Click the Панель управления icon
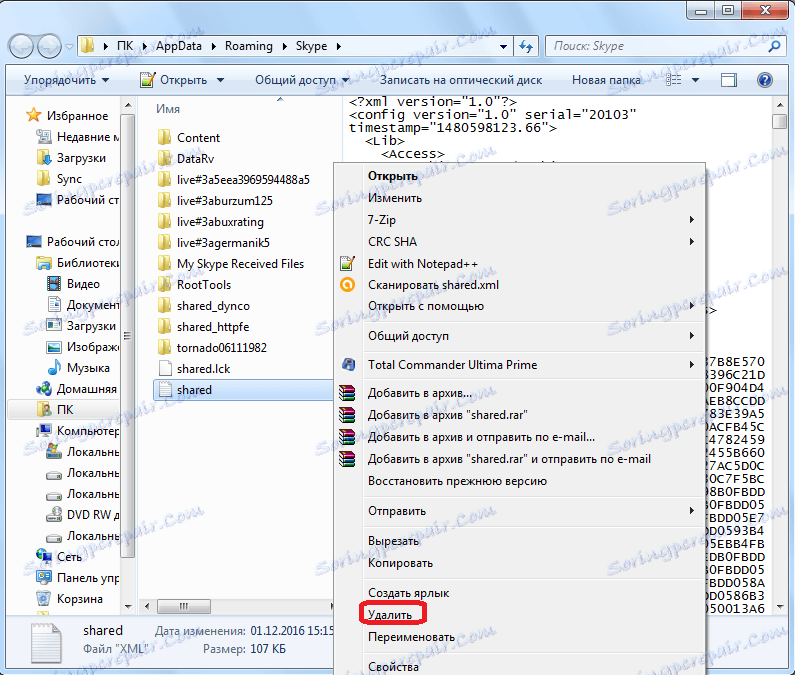This screenshot has width=795, height=675. coord(44,577)
